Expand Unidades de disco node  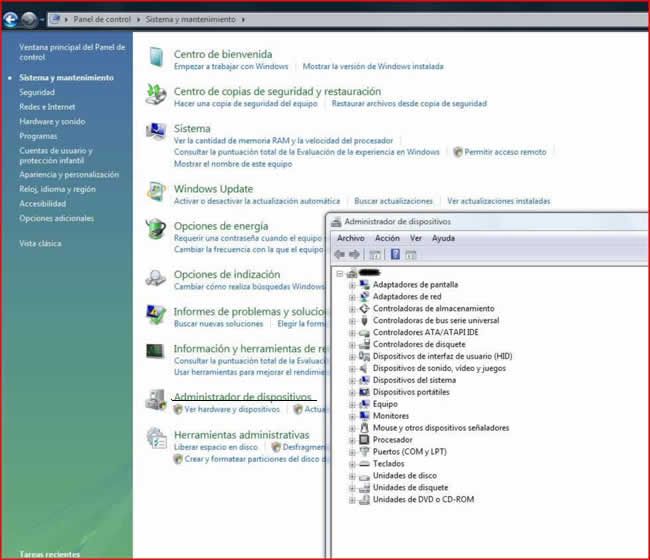(352, 476)
